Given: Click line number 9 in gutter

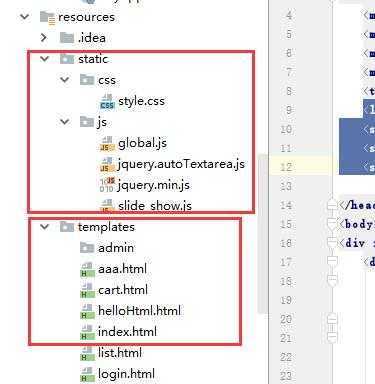Looking at the screenshot, I should pos(289,110).
